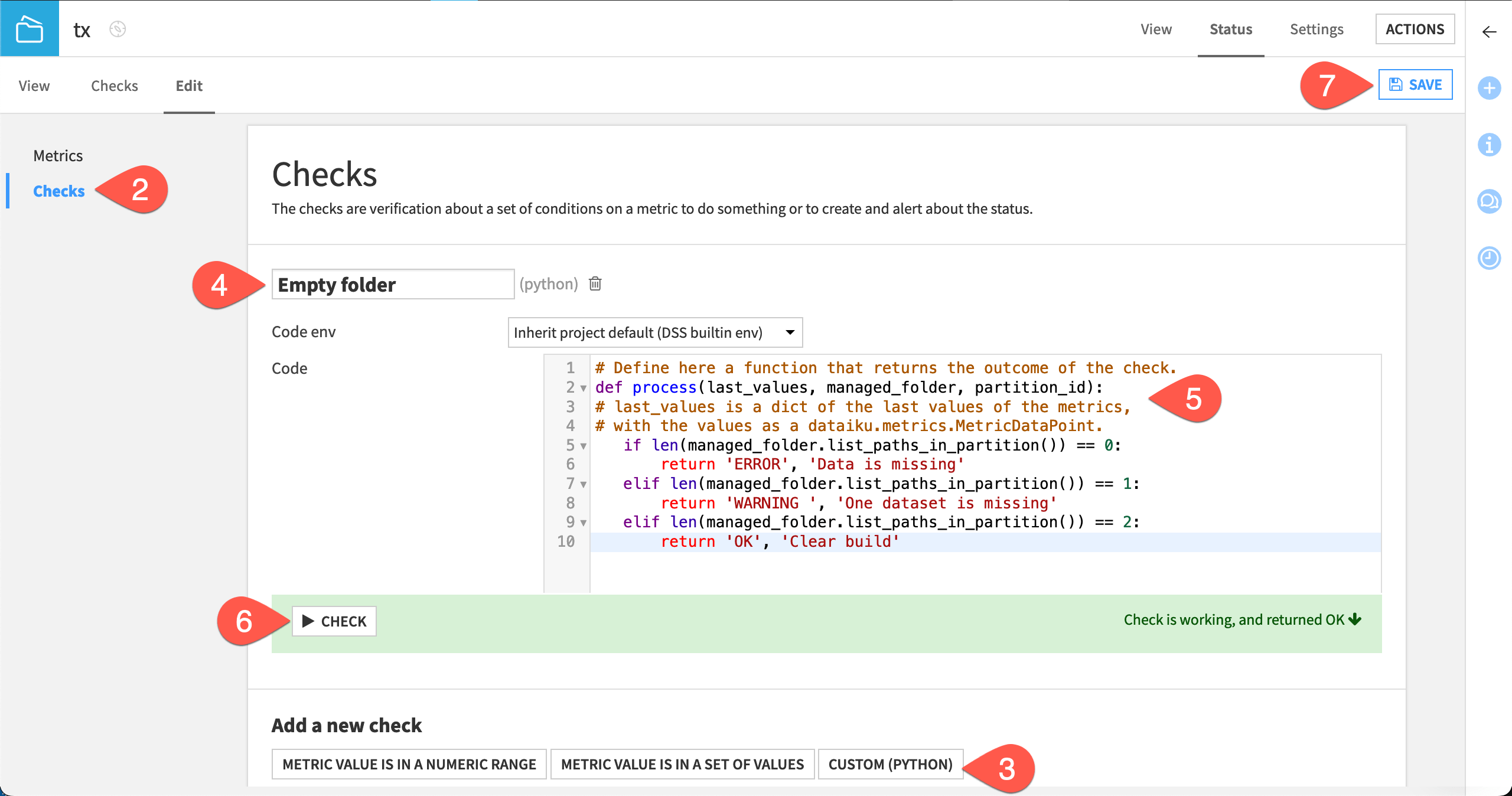
Task: Select Metrics in the left sidebar
Action: point(58,155)
